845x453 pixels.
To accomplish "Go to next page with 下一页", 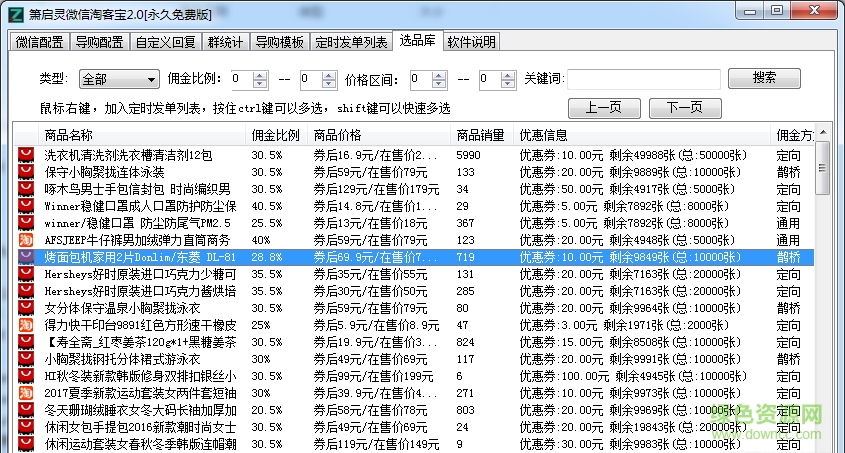I will click(x=684, y=108).
